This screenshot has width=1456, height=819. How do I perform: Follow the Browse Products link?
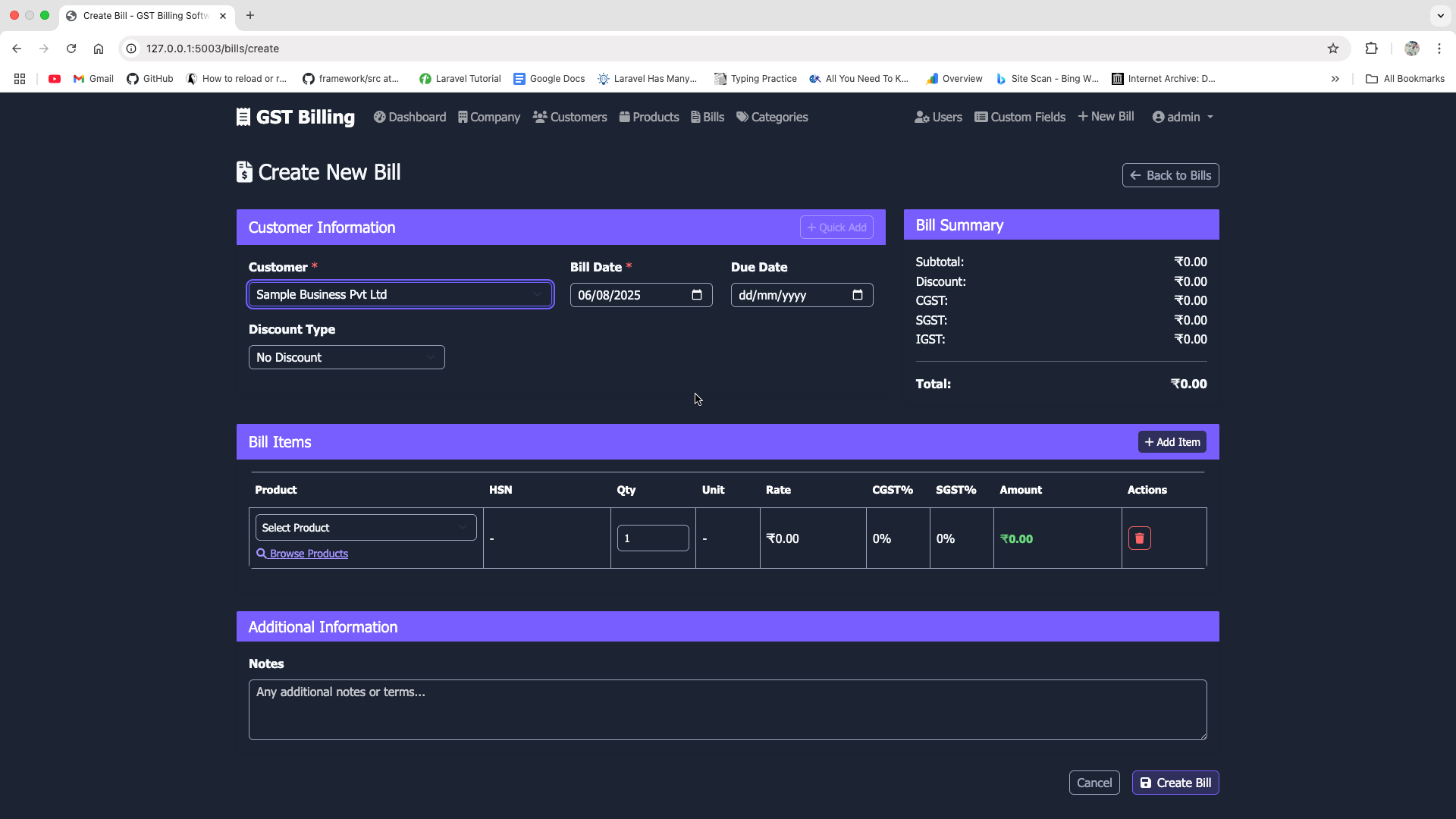pyautogui.click(x=309, y=554)
